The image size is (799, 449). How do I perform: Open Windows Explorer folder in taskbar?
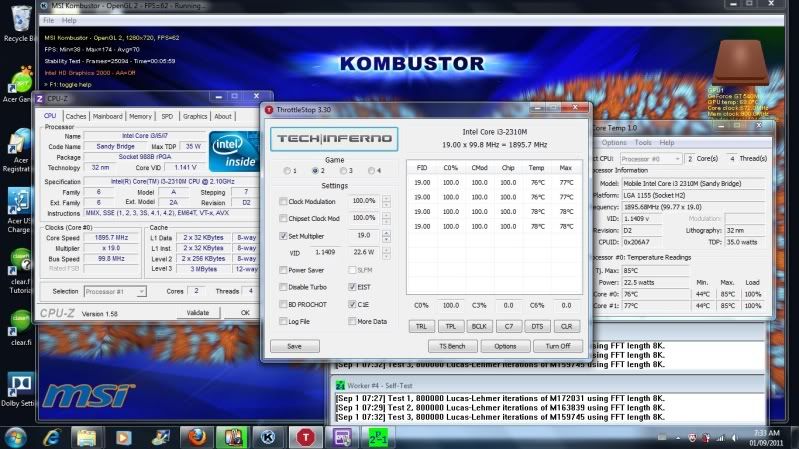87,436
